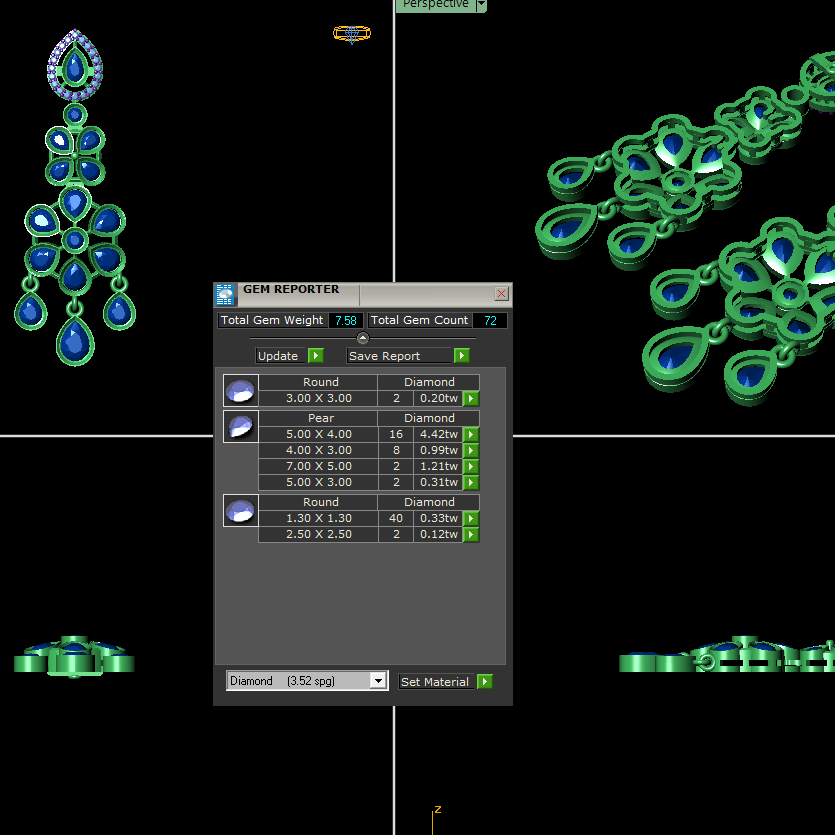Click the green arrow on the 5.00 X 4.00 row
Viewport: 835px width, 835px height.
[x=470, y=435]
